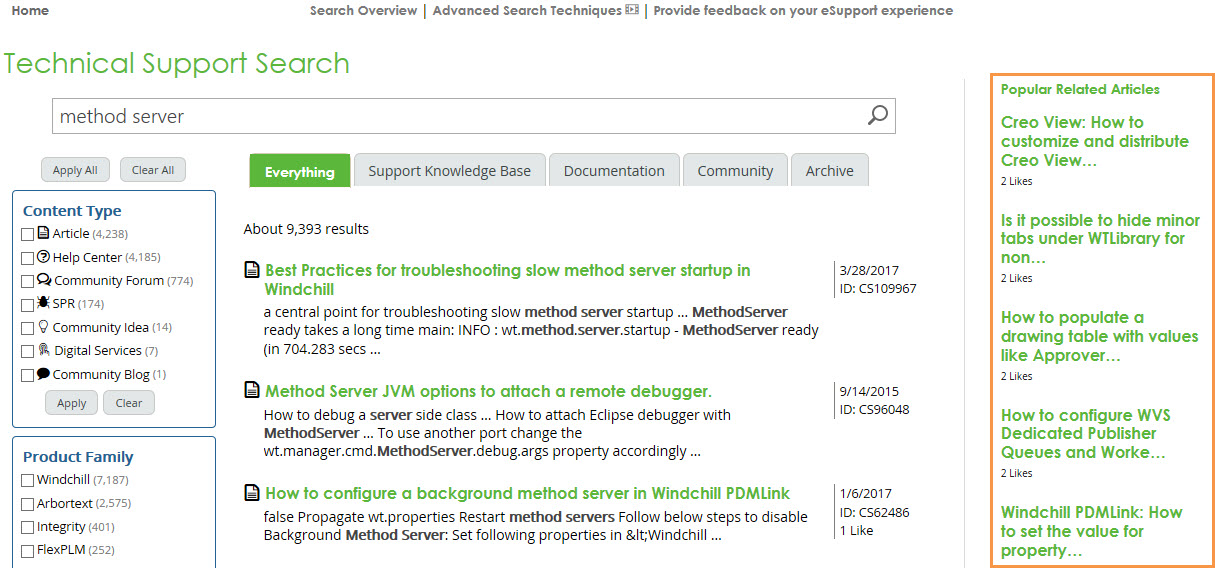Go to the Home link
Image resolution: width=1215 pixels, height=568 pixels.
click(x=30, y=10)
